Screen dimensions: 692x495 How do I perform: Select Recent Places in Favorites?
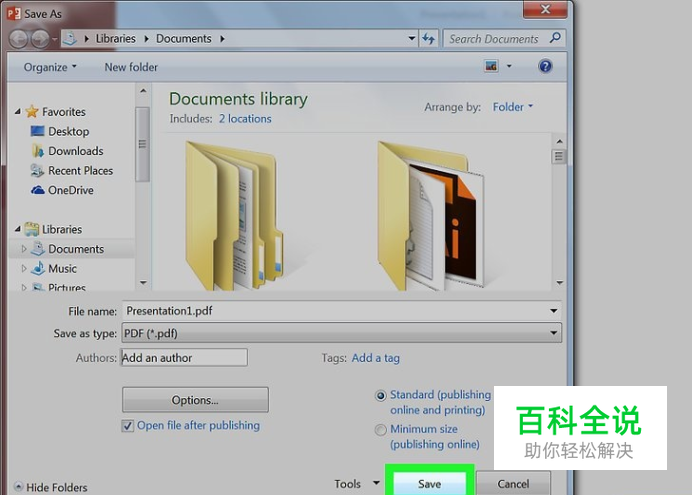(80, 170)
